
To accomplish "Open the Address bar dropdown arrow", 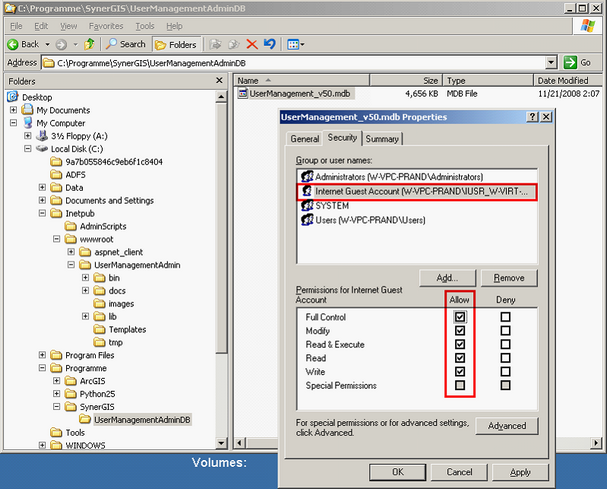I will pos(551,62).
